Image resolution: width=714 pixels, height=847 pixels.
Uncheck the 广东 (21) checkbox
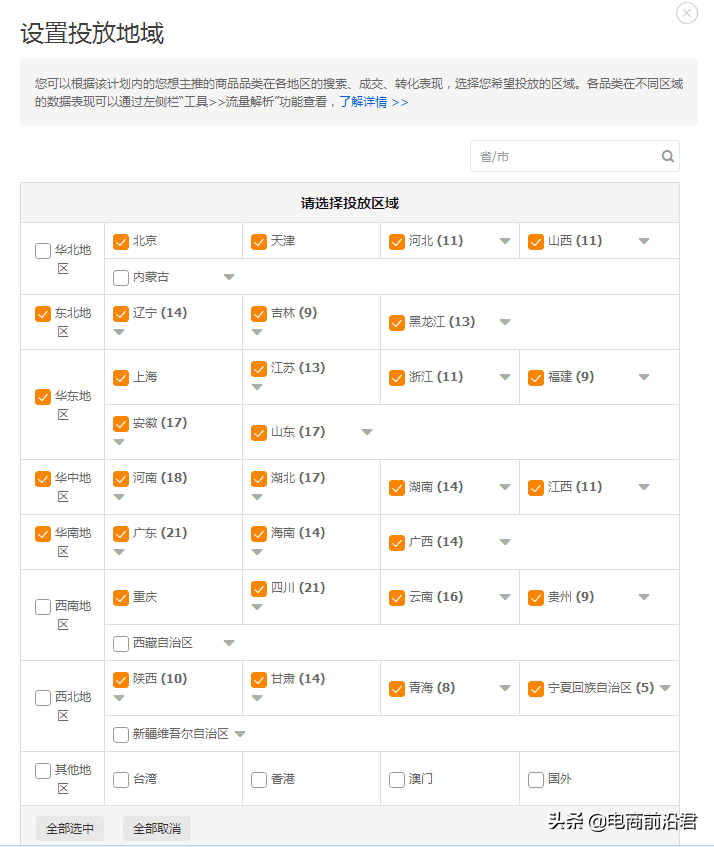coord(121,534)
